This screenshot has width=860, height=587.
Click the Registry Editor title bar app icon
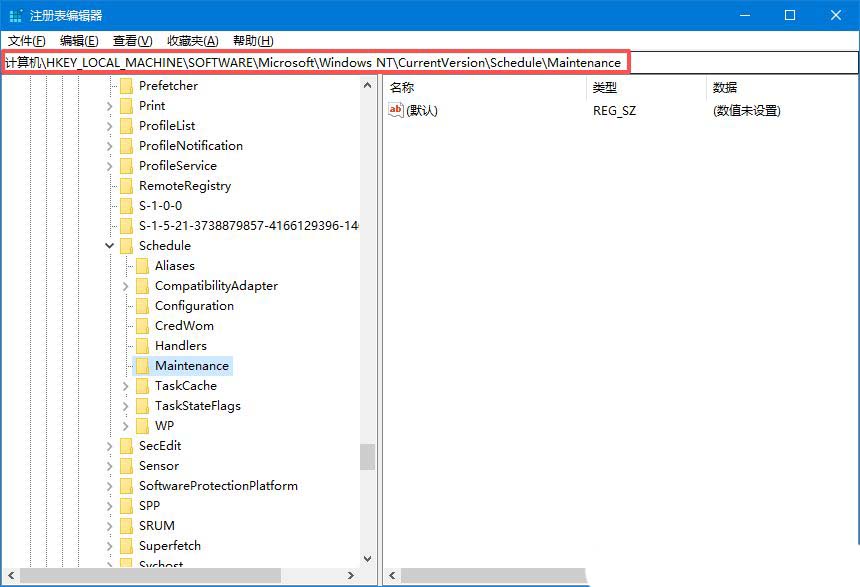pyautogui.click(x=16, y=15)
